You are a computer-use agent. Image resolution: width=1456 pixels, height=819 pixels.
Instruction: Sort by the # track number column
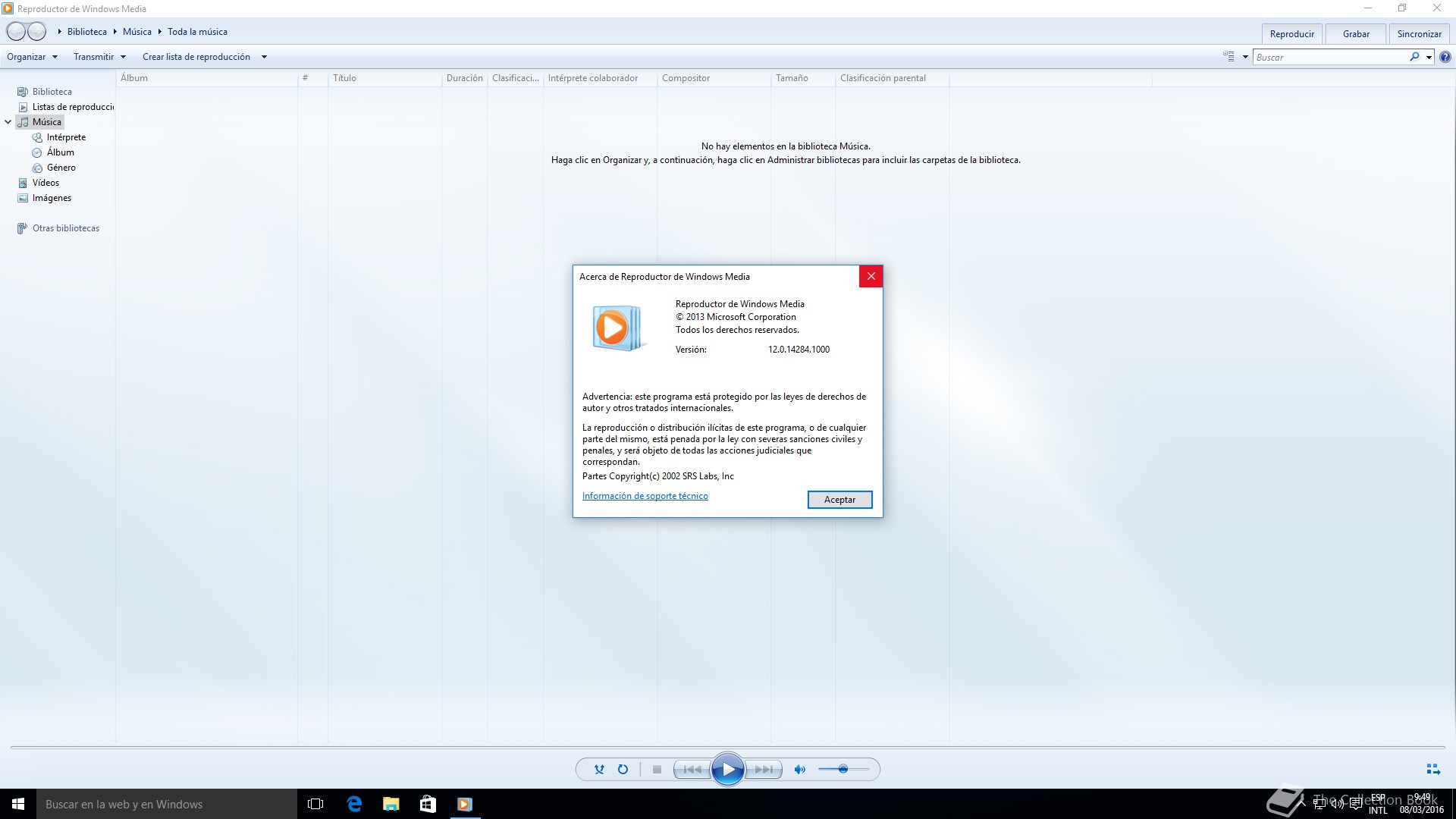312,78
